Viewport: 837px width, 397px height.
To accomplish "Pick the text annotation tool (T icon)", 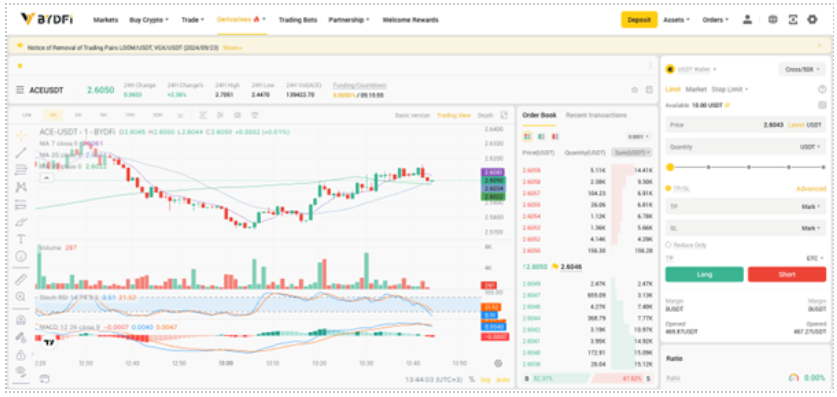I will point(21,239).
